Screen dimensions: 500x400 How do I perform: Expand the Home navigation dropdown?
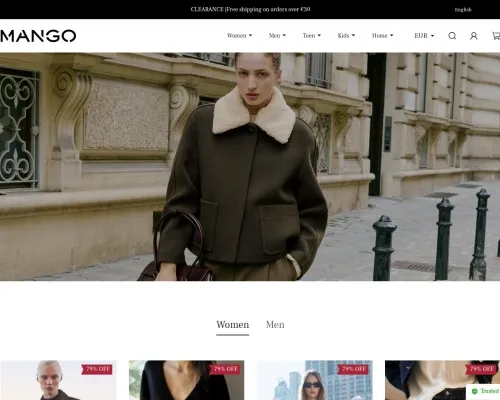pos(383,36)
